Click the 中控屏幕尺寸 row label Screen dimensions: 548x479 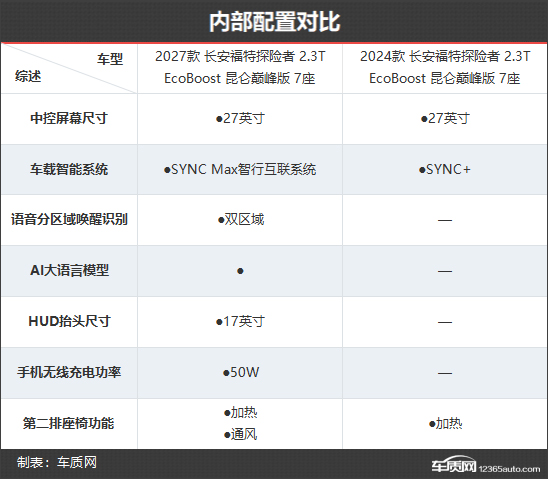click(x=69, y=118)
